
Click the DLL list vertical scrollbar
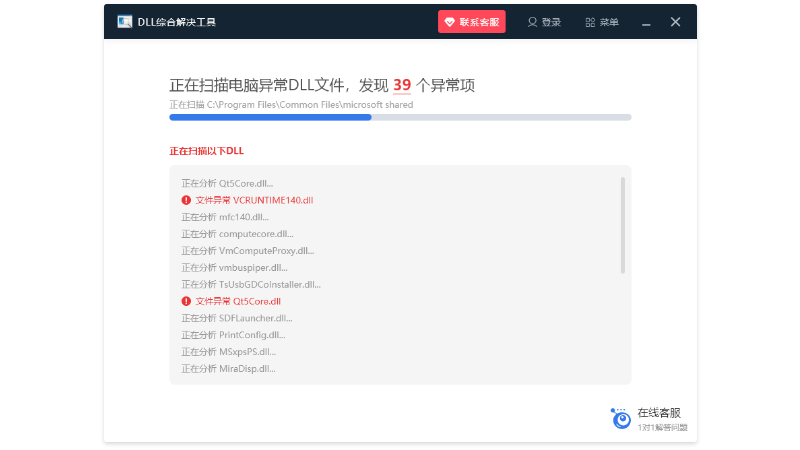(623, 225)
